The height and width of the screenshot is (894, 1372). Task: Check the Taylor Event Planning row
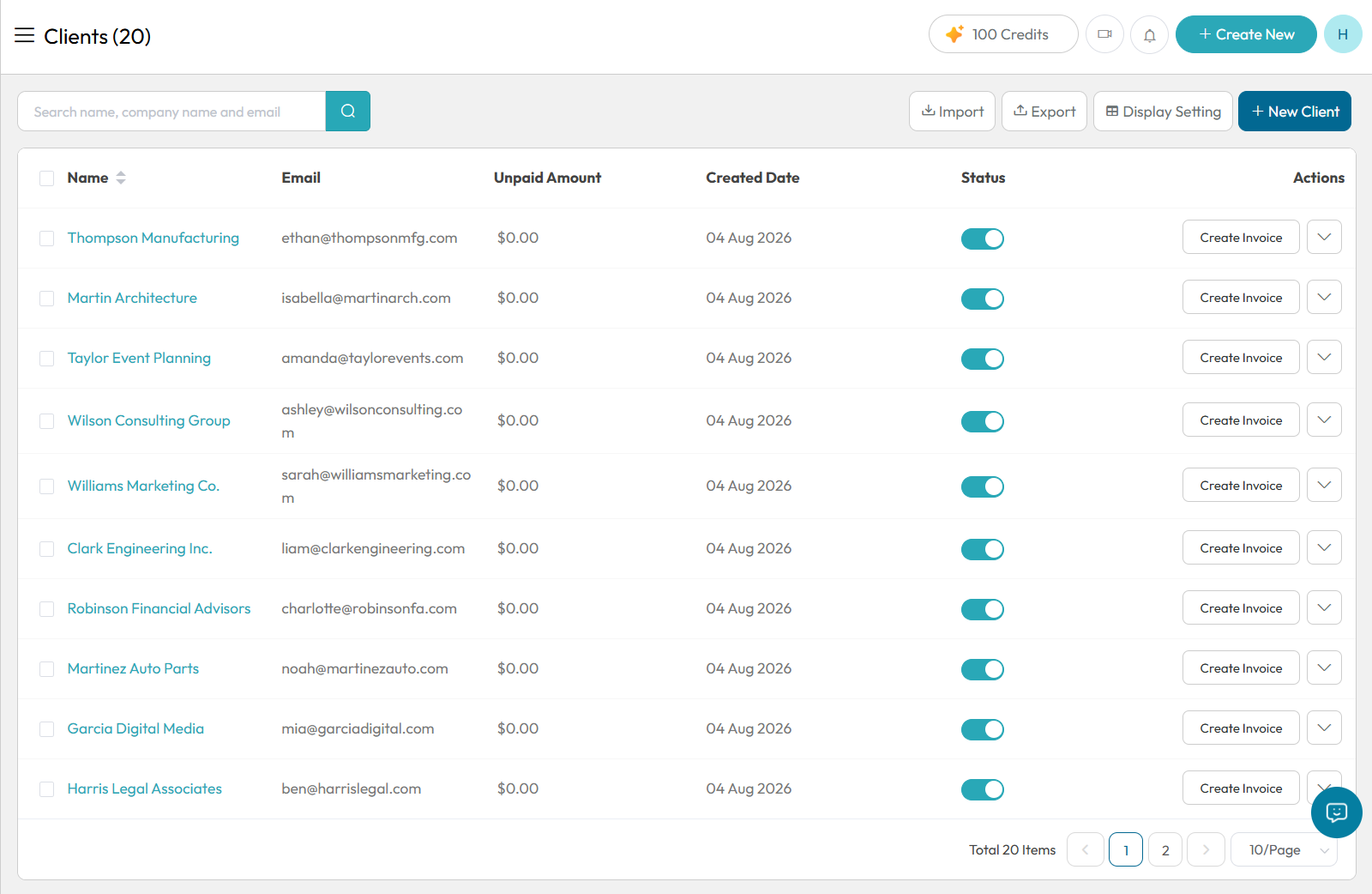(x=47, y=359)
